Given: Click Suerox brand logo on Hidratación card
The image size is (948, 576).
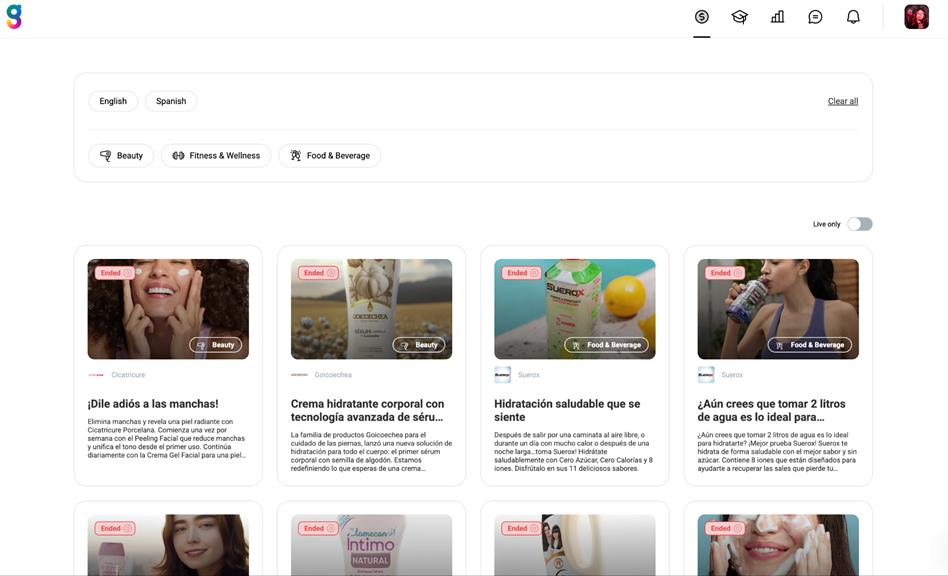Looking at the screenshot, I should click(502, 375).
